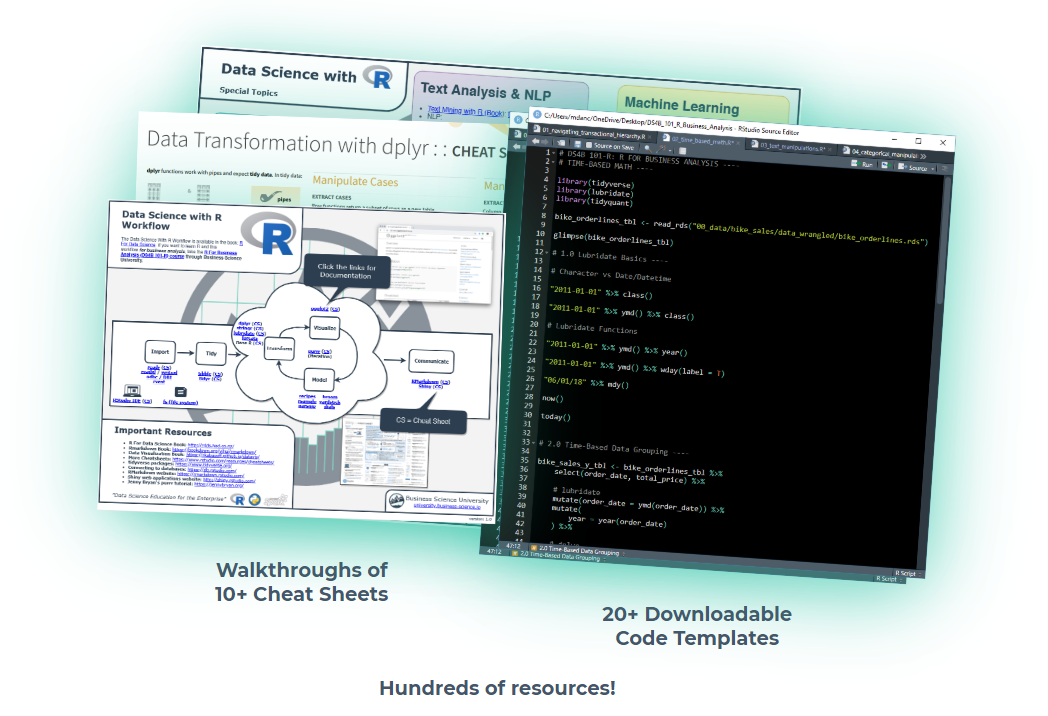Open the R For Data Science Book URL
The width and height of the screenshot is (1048, 716).
(x=211, y=445)
